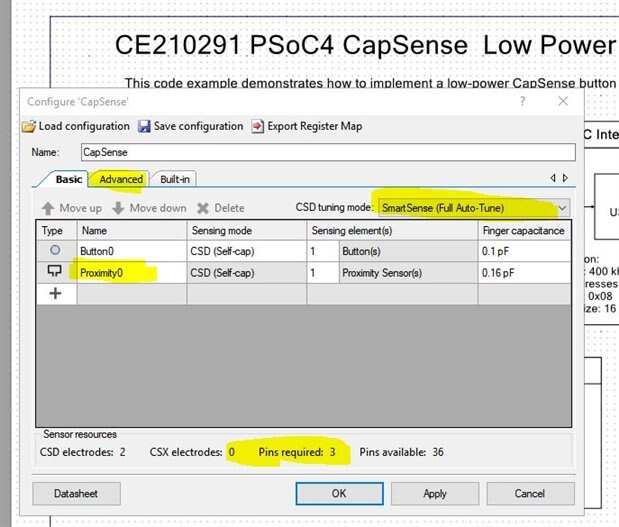Click the Button0 circle type icon
The height and width of the screenshot is (527, 619).
coord(55,250)
